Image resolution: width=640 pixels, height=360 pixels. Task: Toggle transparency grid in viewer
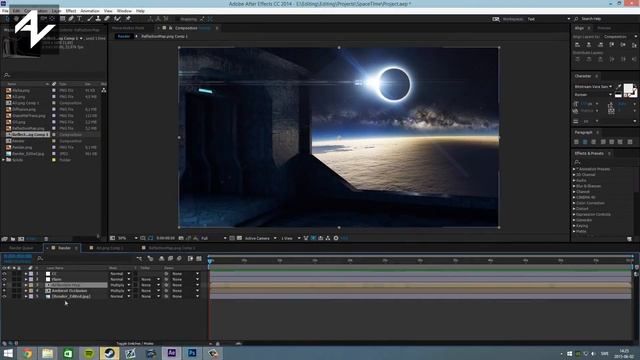point(239,238)
